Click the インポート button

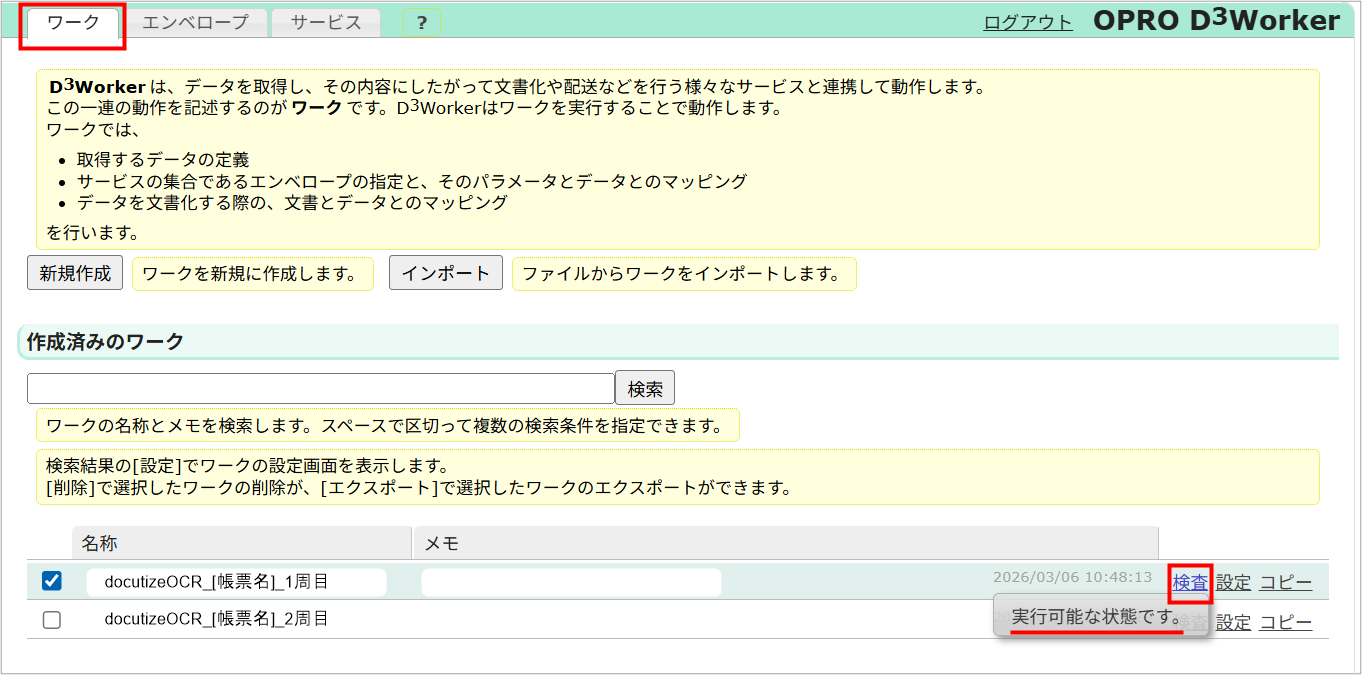(x=445, y=272)
